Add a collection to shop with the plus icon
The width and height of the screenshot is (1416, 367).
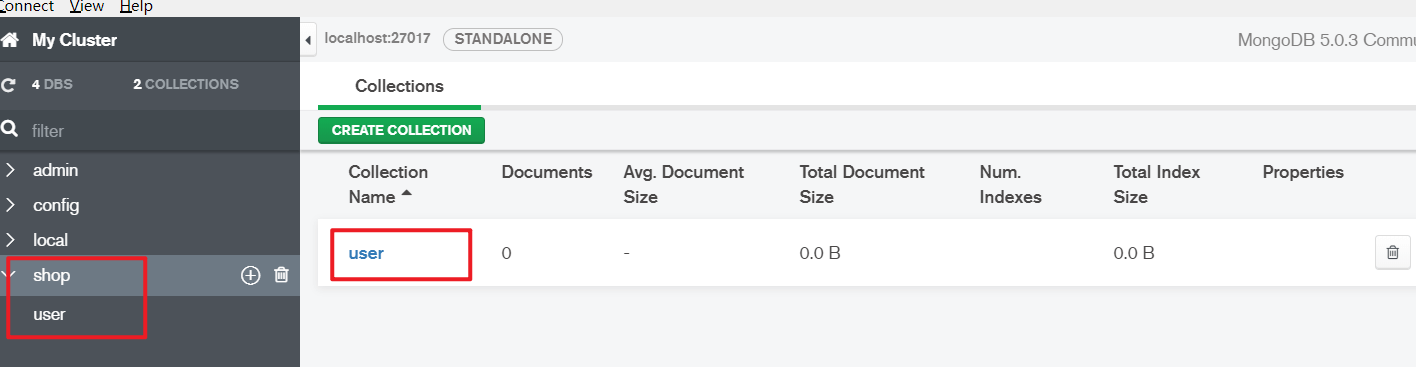(x=250, y=275)
